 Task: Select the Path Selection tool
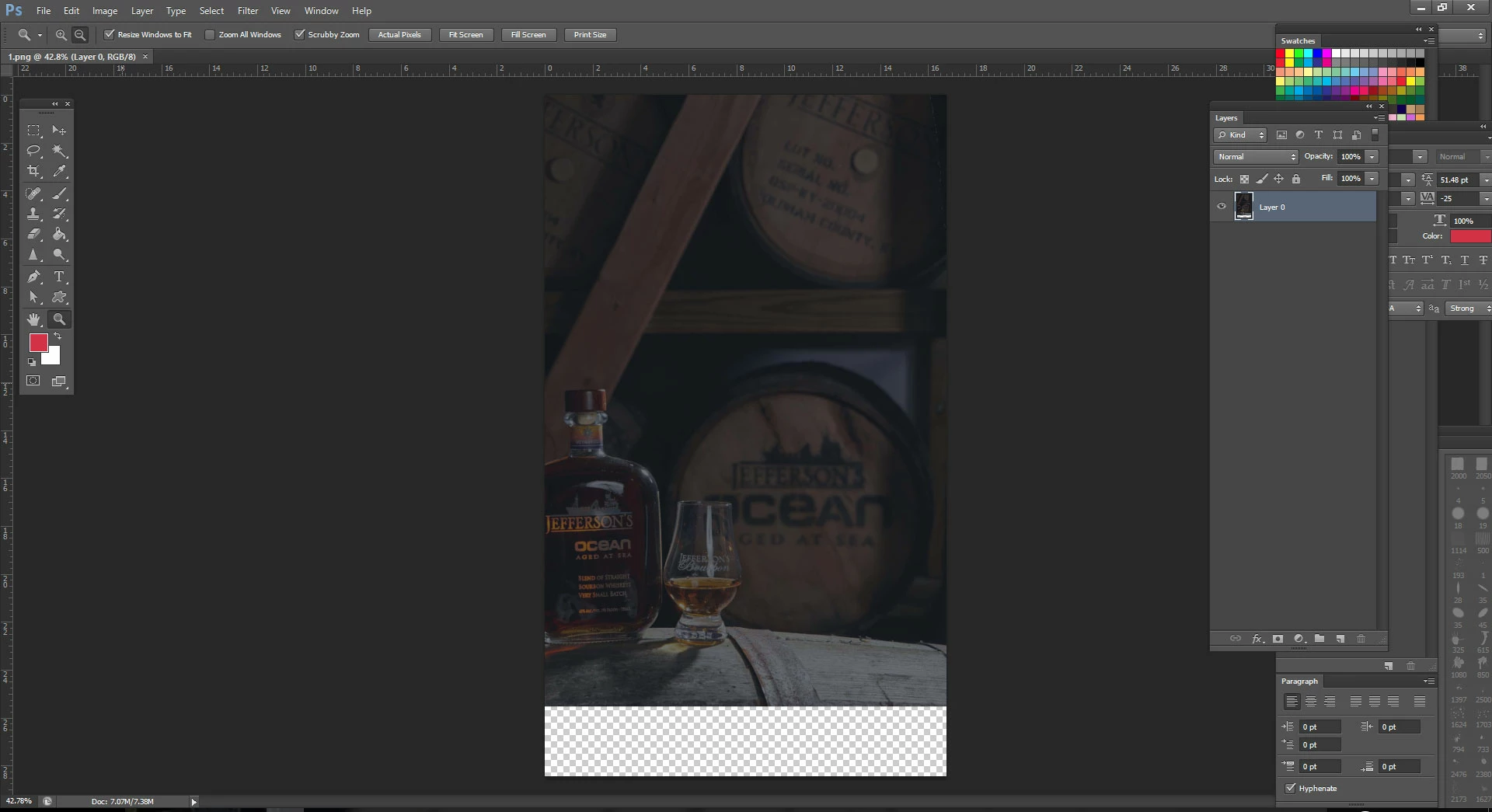[33, 297]
